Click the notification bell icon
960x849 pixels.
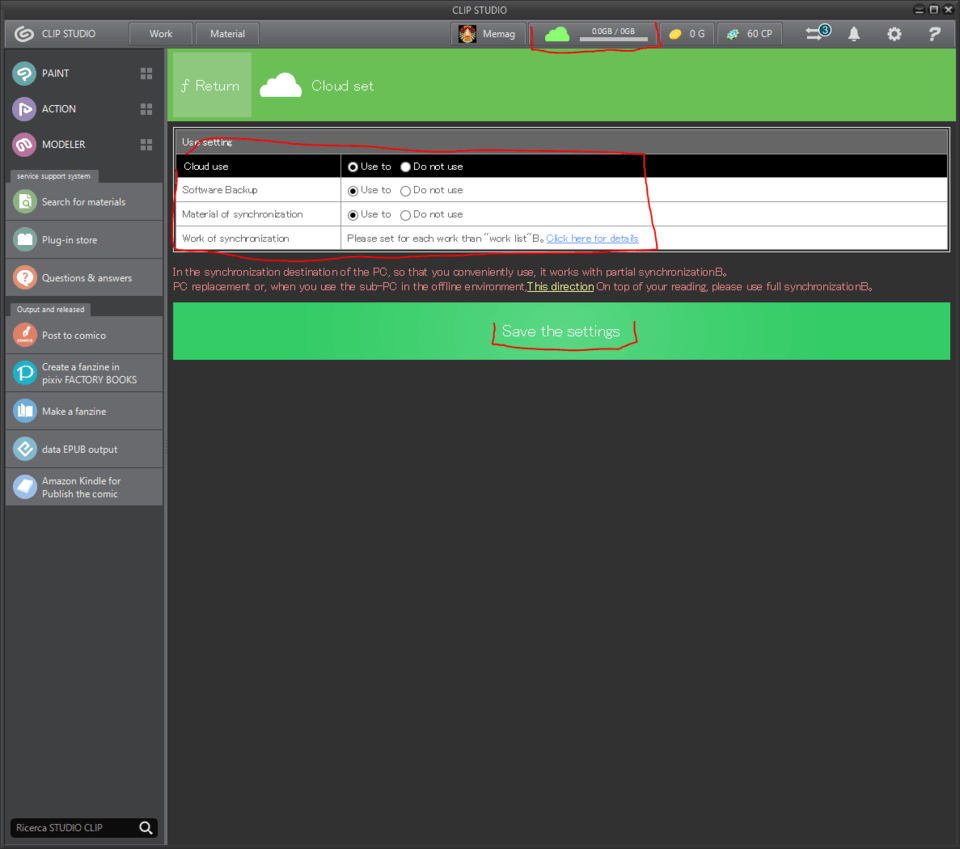[x=854, y=34]
